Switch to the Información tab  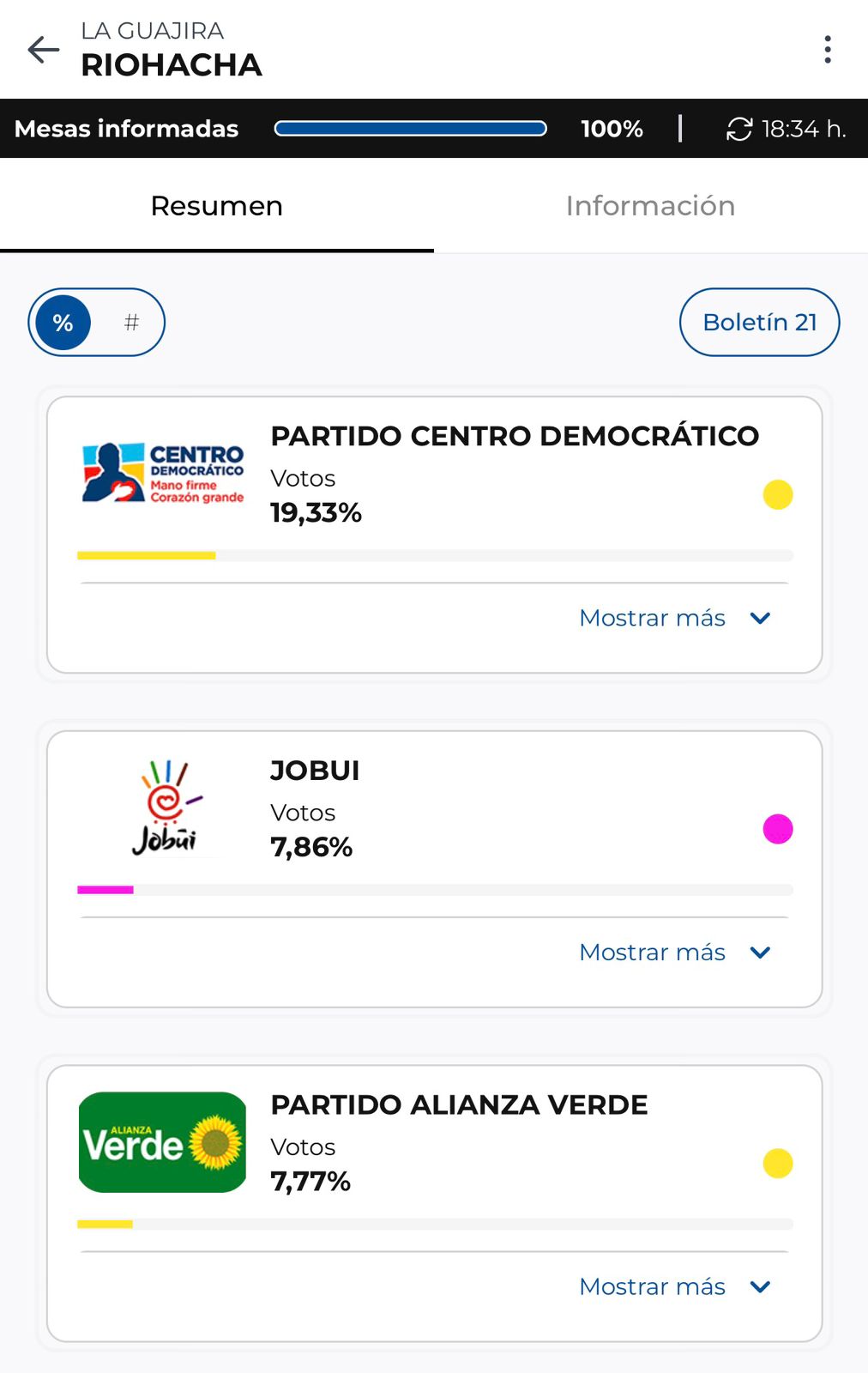[x=650, y=206]
